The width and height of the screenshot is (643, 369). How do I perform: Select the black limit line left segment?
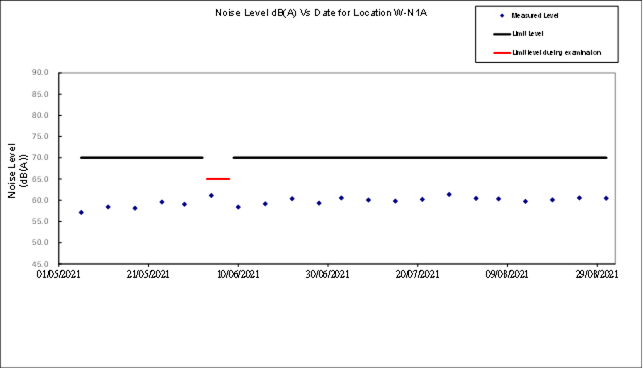click(141, 157)
